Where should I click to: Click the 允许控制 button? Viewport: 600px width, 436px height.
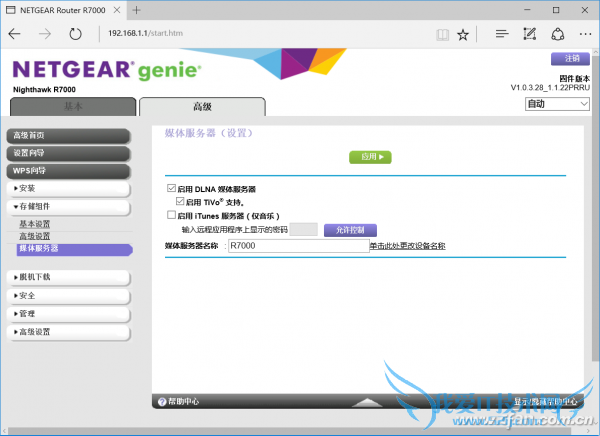pyautogui.click(x=350, y=230)
